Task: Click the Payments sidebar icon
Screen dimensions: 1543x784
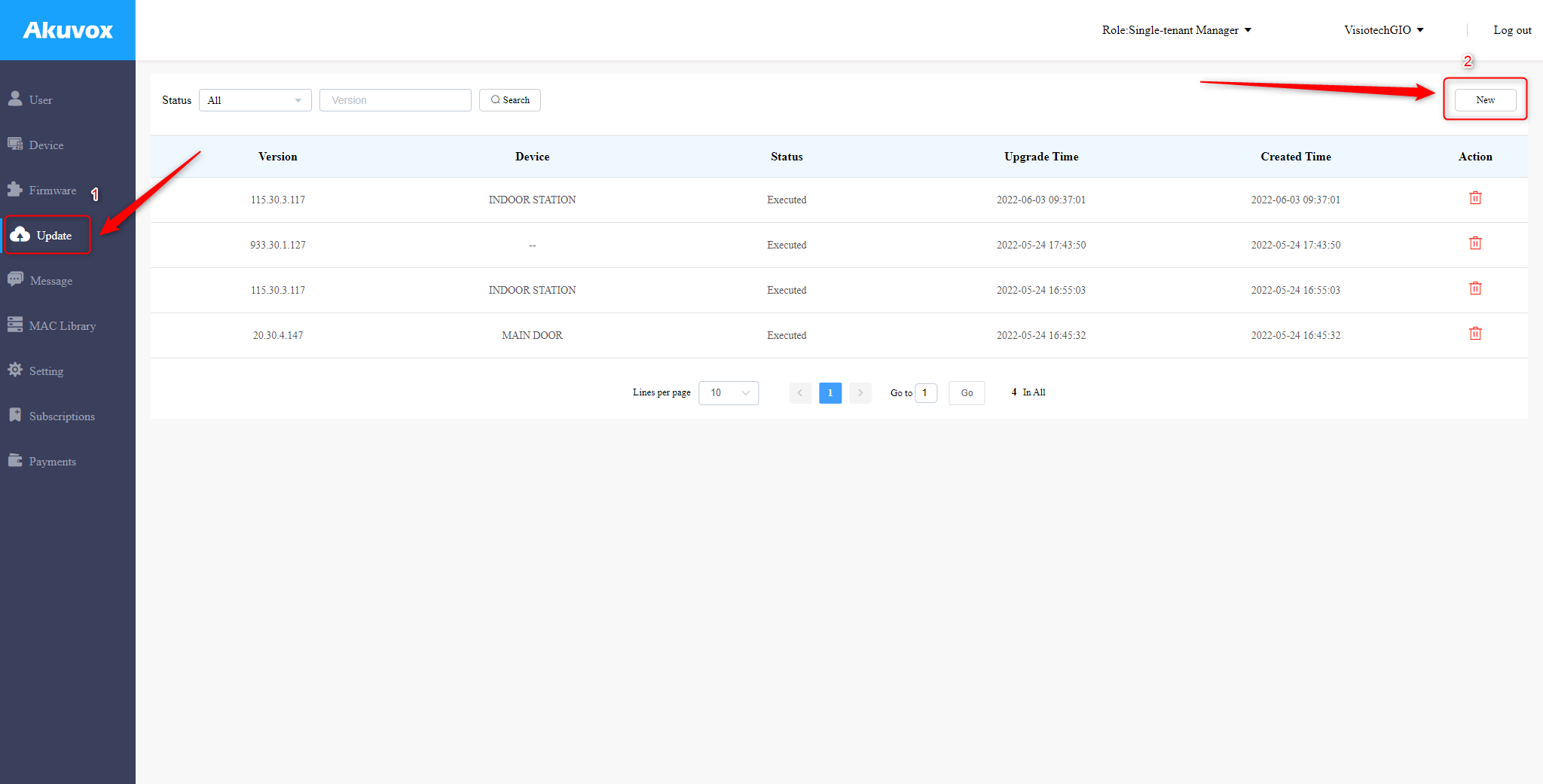Action: pos(16,459)
